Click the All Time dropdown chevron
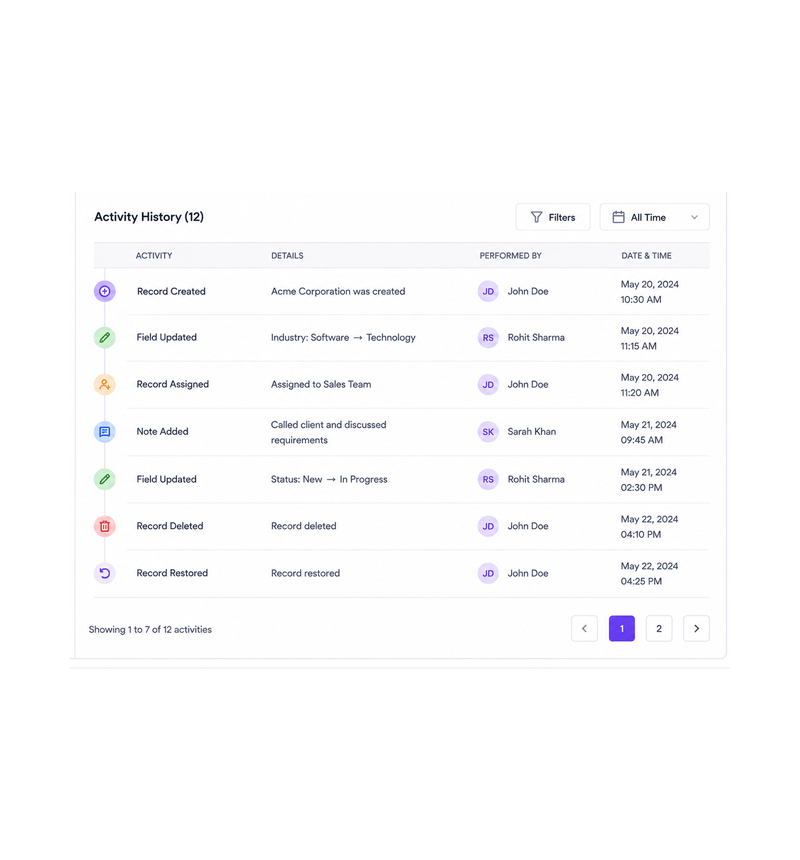 694,217
